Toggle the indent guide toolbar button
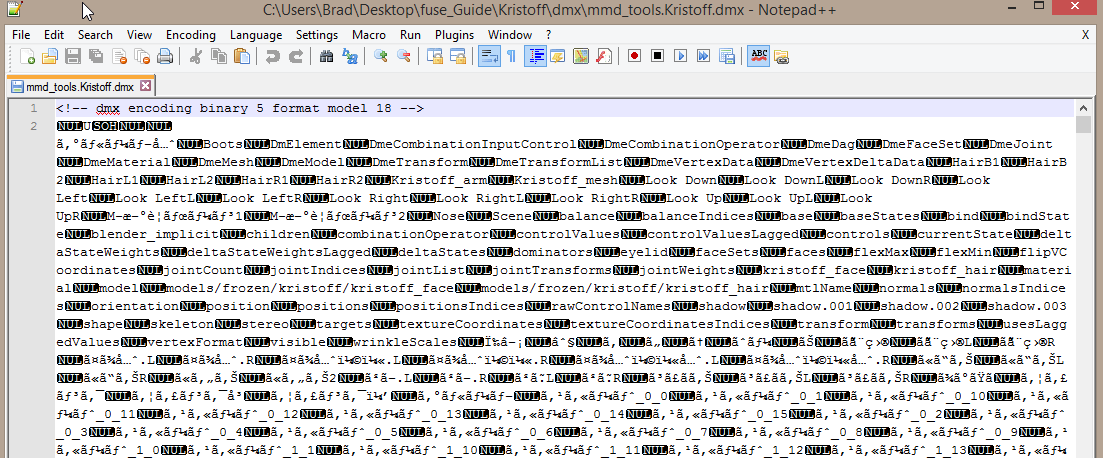Screen dimensions: 1103x458 point(535,56)
